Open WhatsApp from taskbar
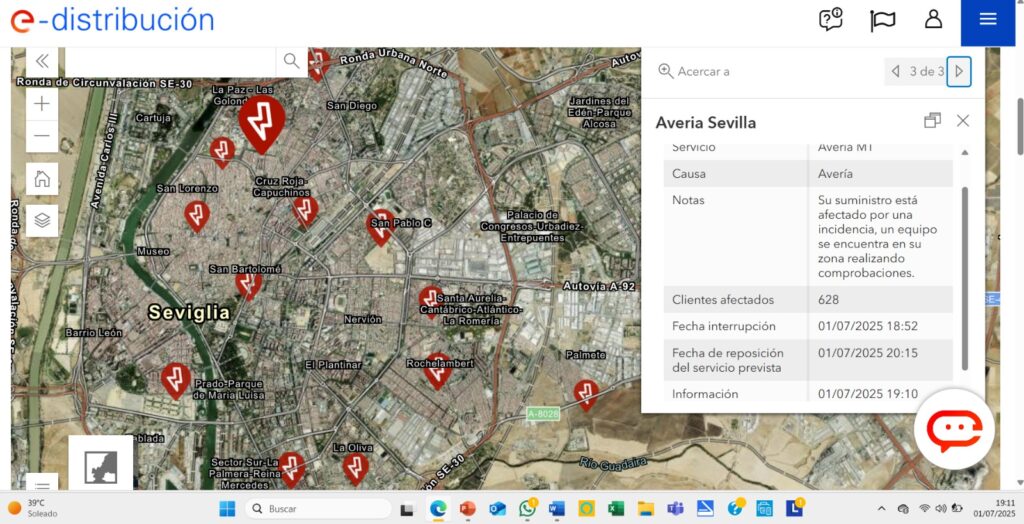1024x524 pixels. 527,508
